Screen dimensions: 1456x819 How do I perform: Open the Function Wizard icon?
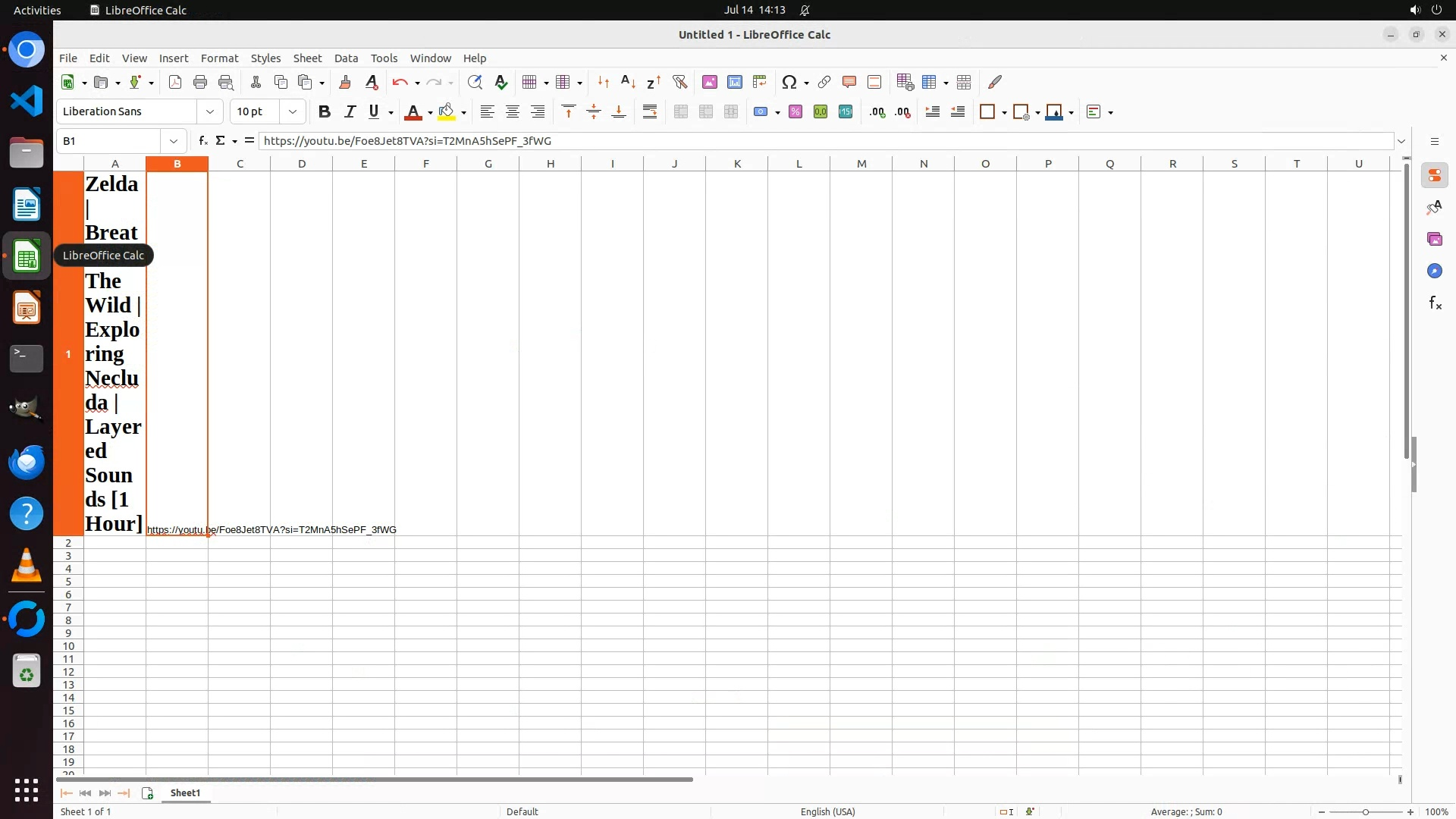[x=202, y=141]
